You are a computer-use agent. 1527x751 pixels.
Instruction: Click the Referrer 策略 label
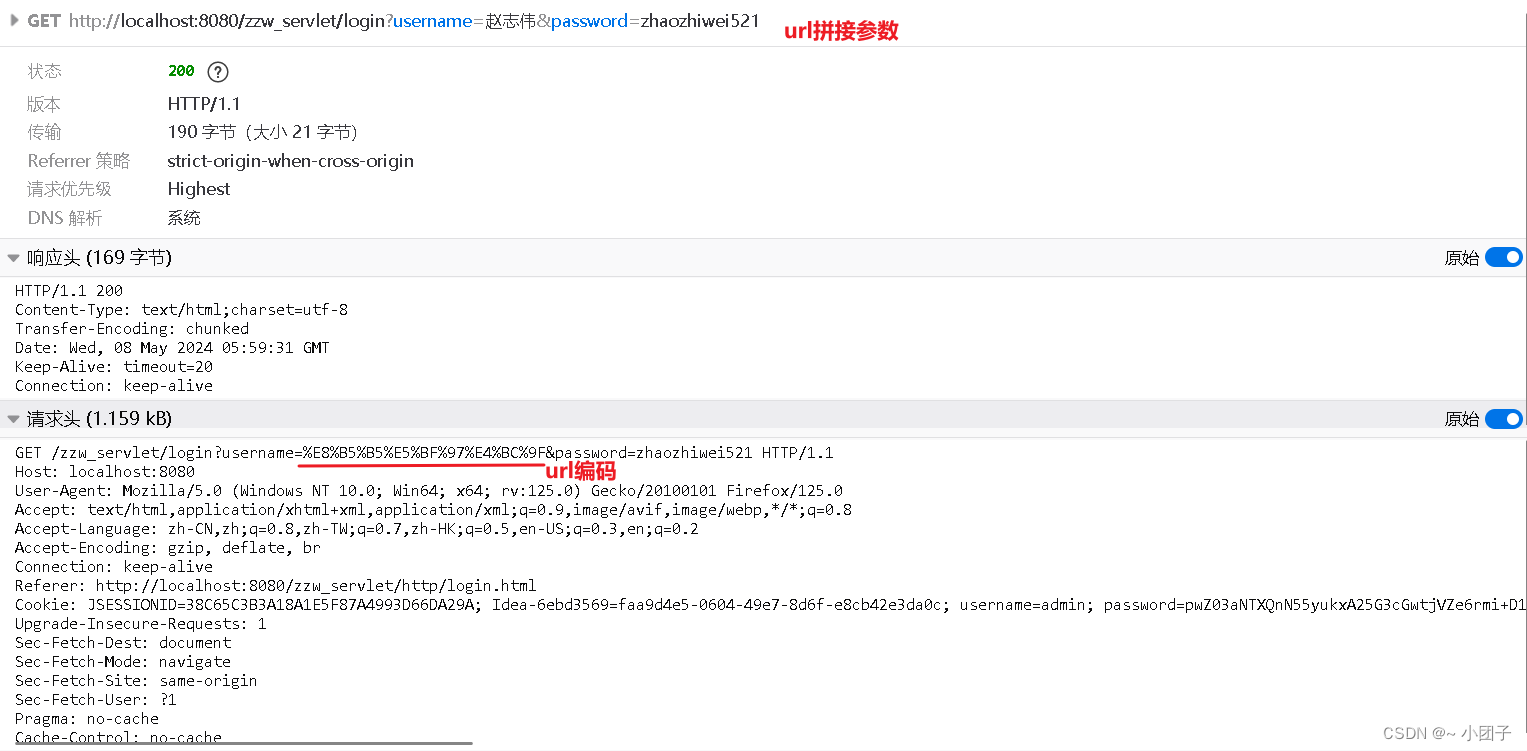click(79, 161)
